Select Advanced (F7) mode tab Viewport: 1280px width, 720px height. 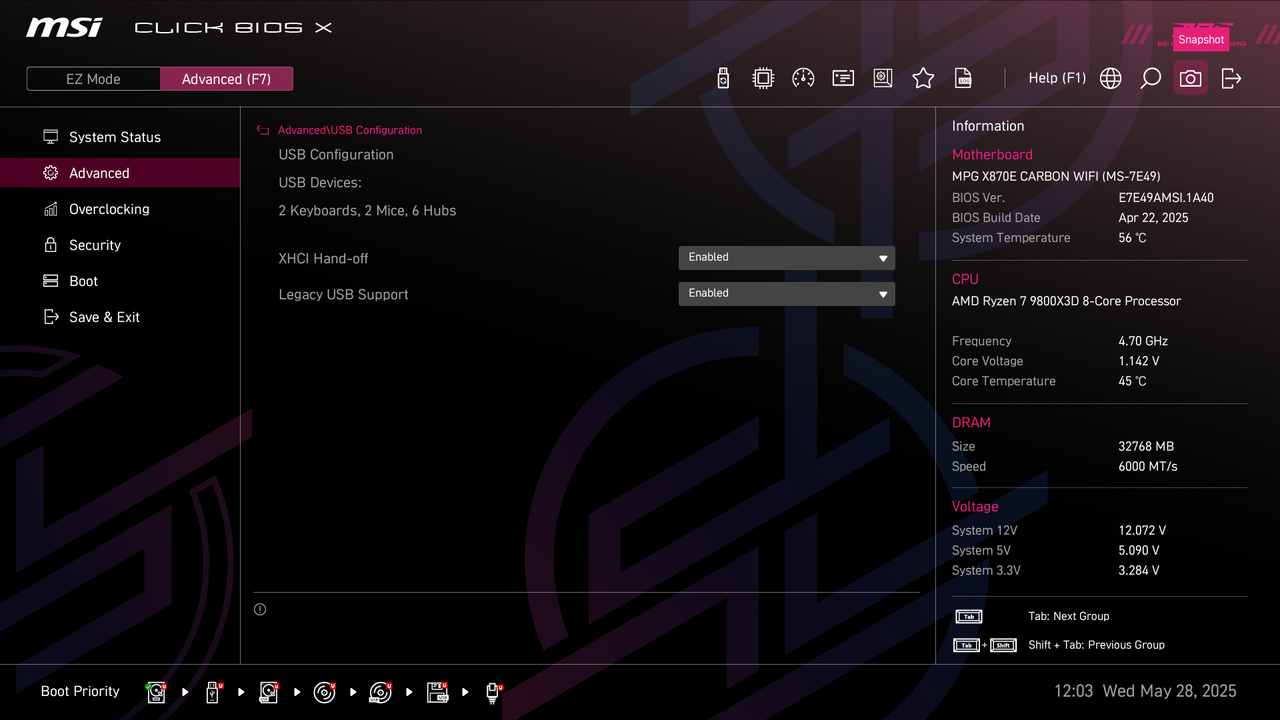pyautogui.click(x=226, y=79)
